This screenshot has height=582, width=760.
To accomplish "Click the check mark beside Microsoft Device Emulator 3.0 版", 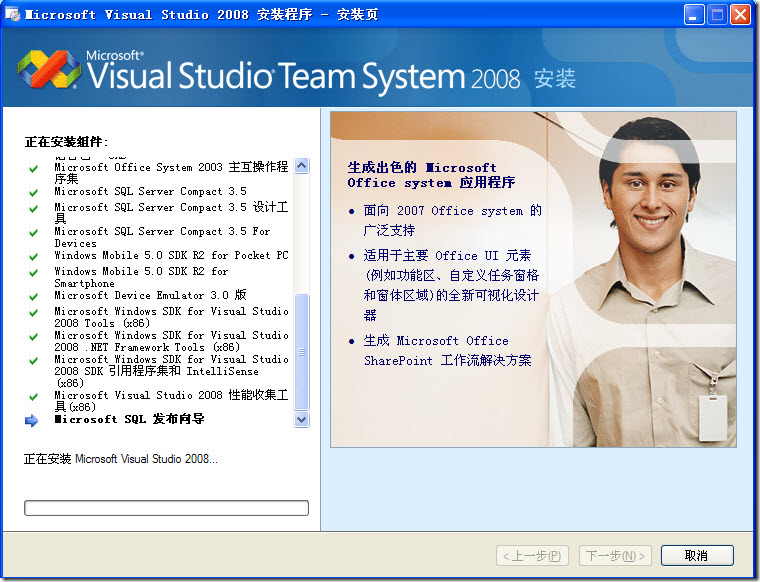I will point(33,297).
